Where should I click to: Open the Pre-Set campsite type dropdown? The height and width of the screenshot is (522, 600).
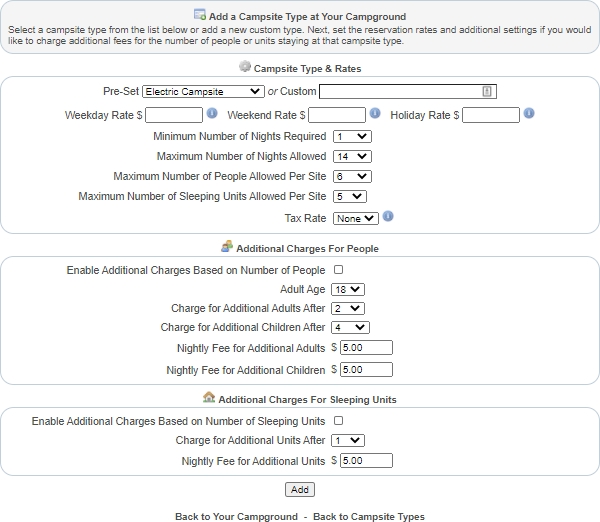(203, 92)
